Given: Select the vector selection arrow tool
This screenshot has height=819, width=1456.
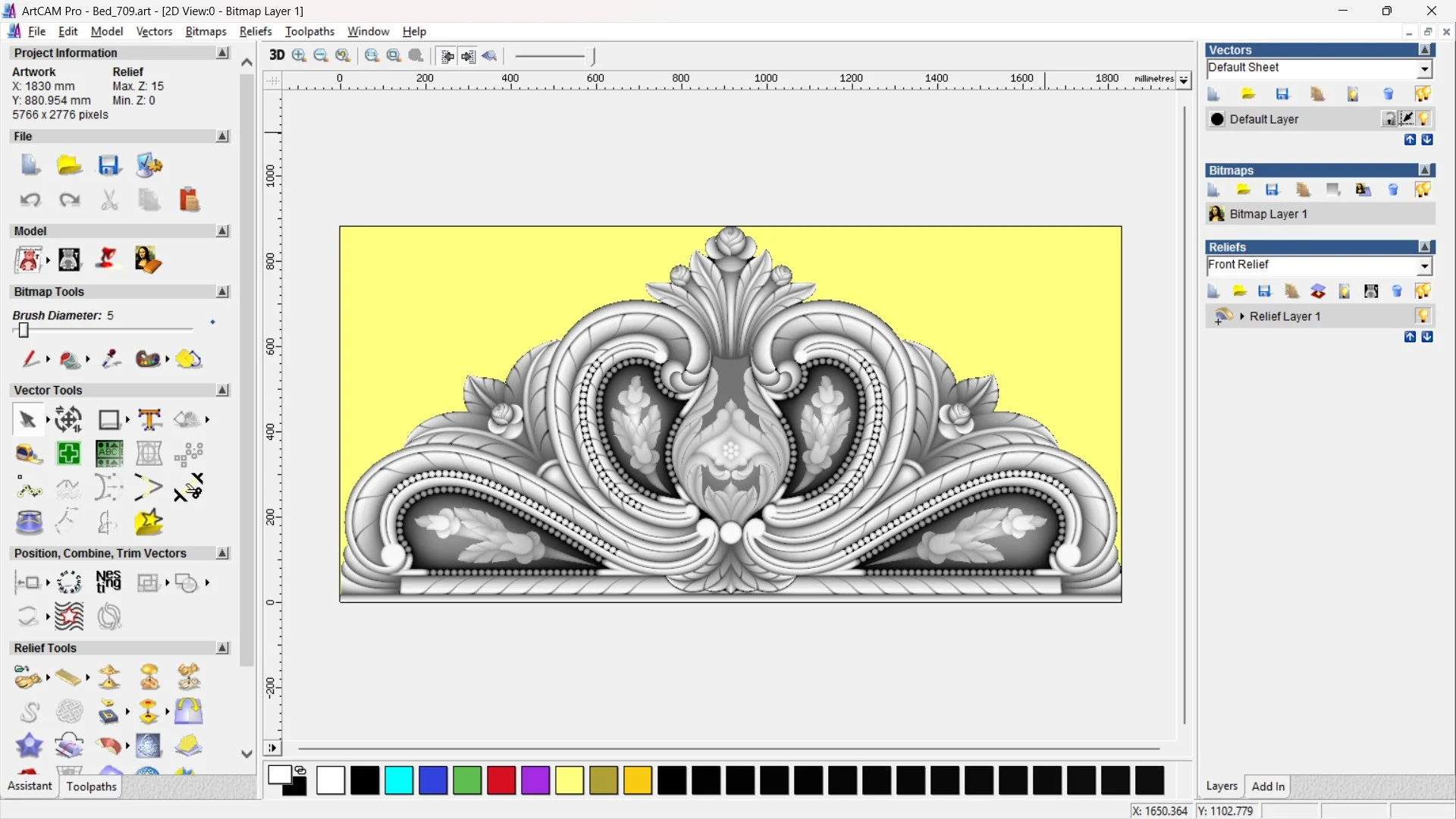Looking at the screenshot, I should [27, 419].
